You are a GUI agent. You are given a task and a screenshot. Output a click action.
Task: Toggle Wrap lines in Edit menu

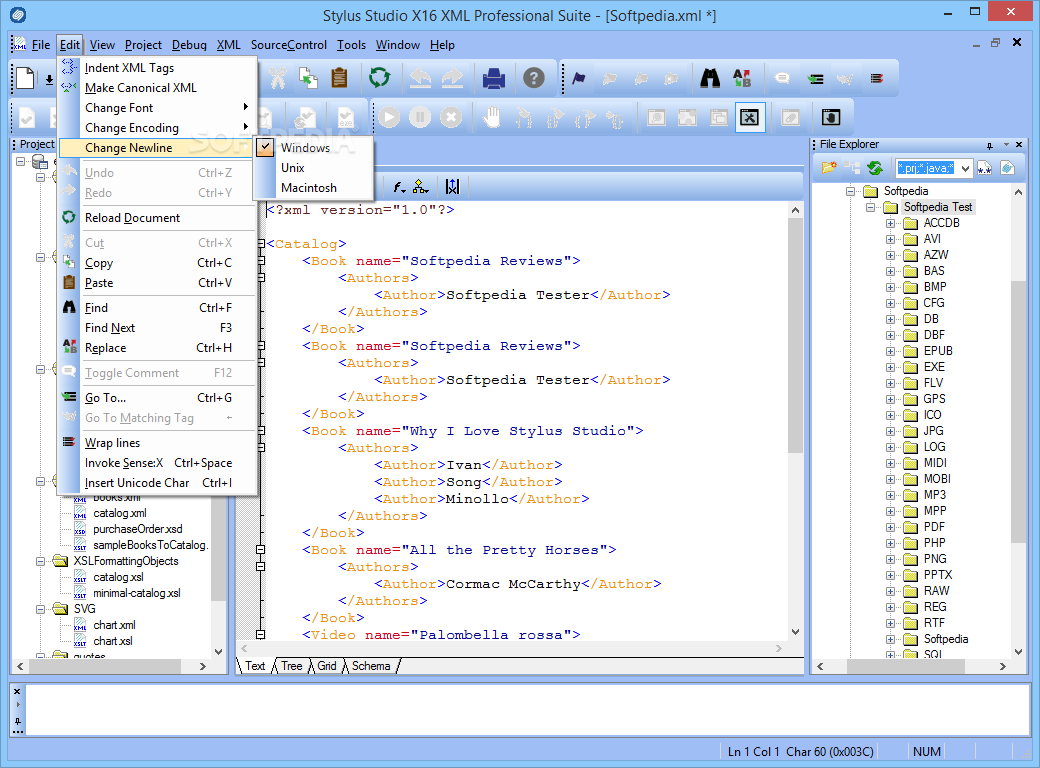click(157, 443)
